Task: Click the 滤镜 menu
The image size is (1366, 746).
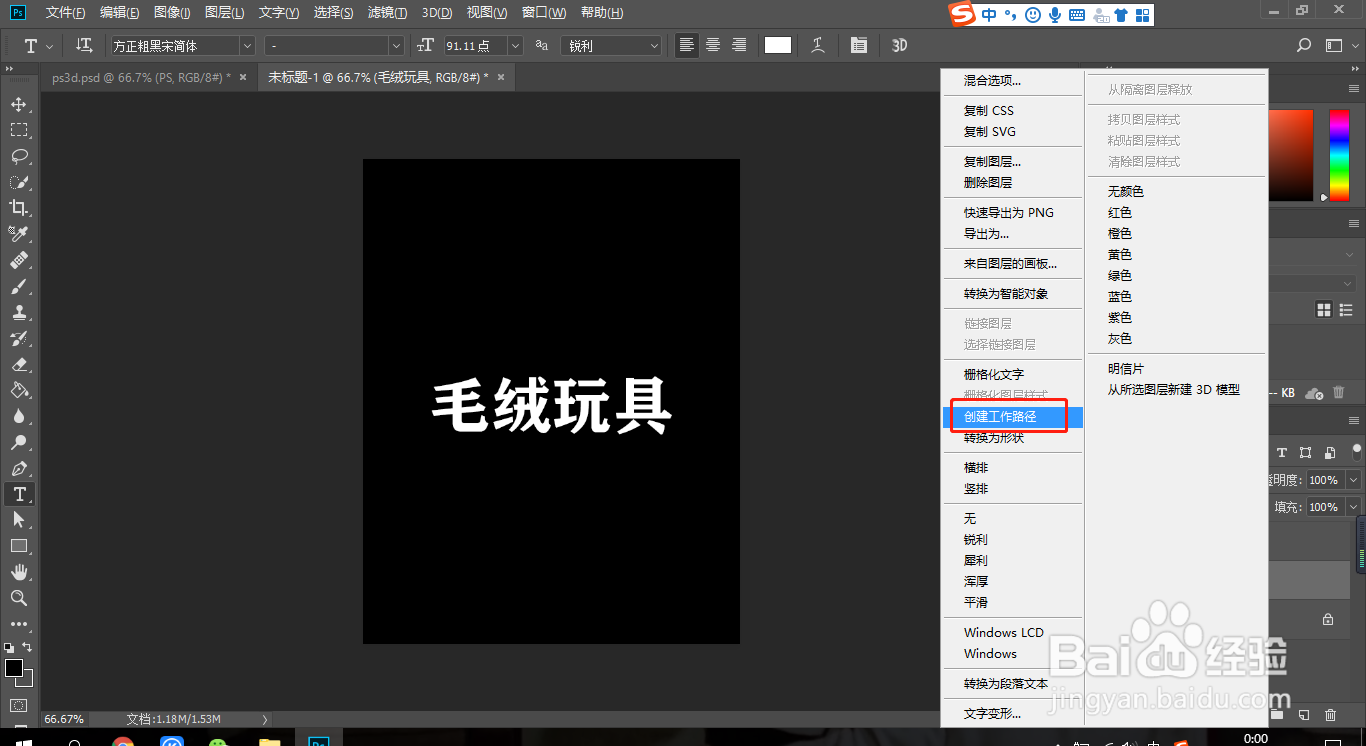Action: [x=388, y=12]
